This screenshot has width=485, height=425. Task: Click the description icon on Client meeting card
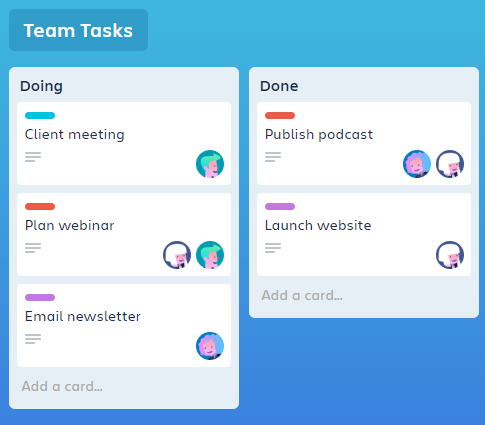(33, 157)
